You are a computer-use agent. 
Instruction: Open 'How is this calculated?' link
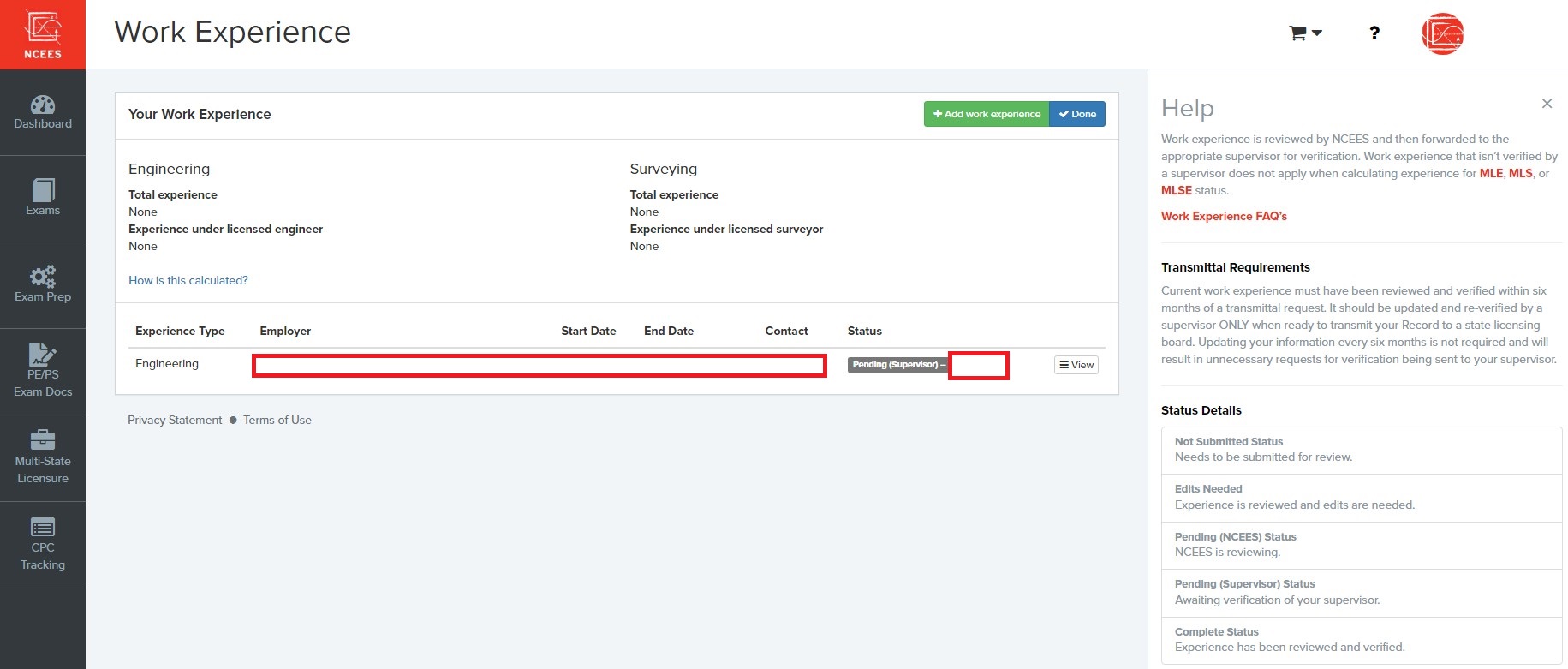188,280
